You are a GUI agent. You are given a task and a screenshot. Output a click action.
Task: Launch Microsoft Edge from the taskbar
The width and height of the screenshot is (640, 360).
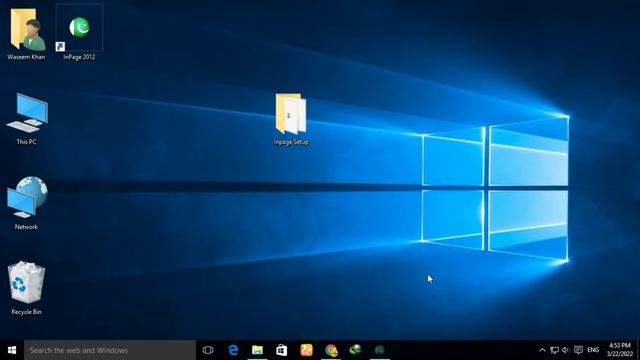[x=233, y=350]
